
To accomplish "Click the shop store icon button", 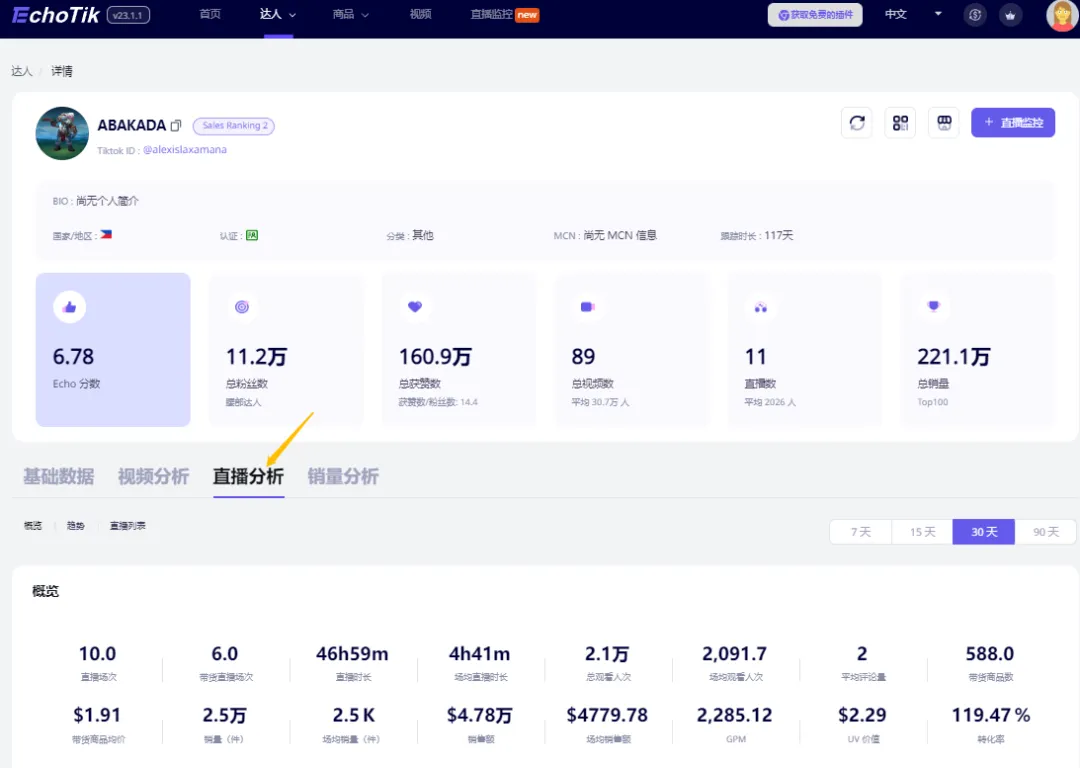I will (x=944, y=123).
